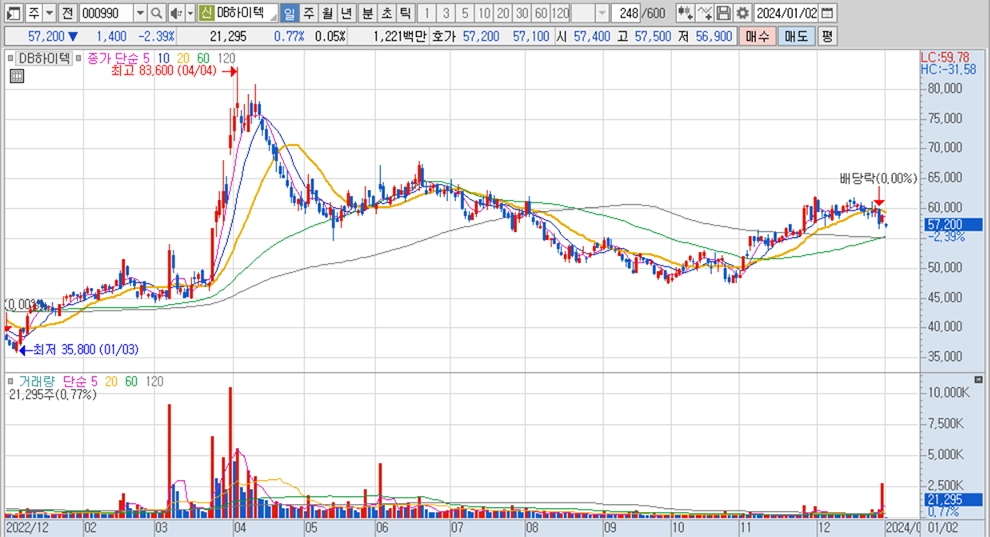Select interval 1 button
Screen dimensions: 990x537
[x=427, y=13]
